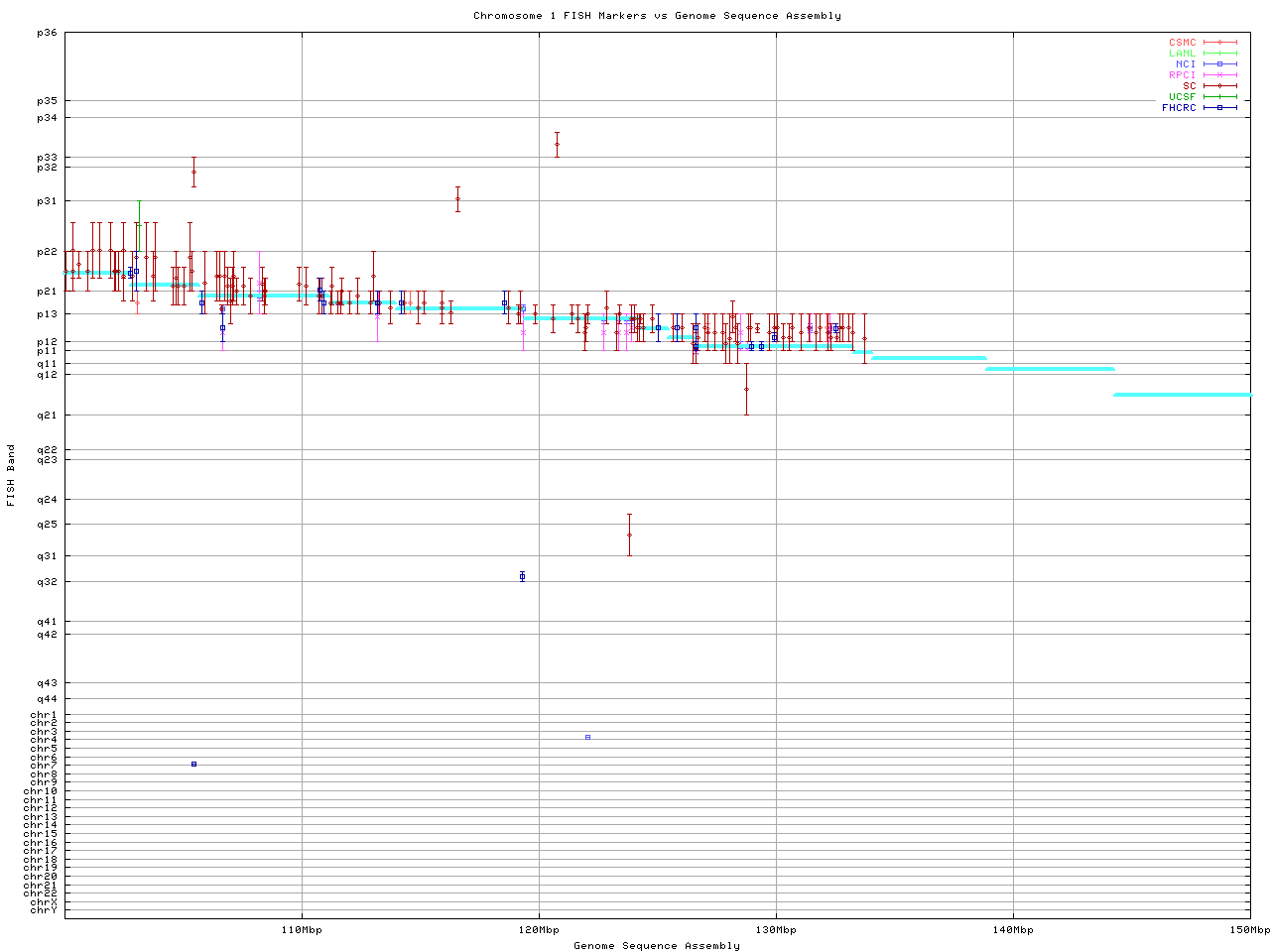Select the black outlier marker at p31 band

[x=457, y=198]
